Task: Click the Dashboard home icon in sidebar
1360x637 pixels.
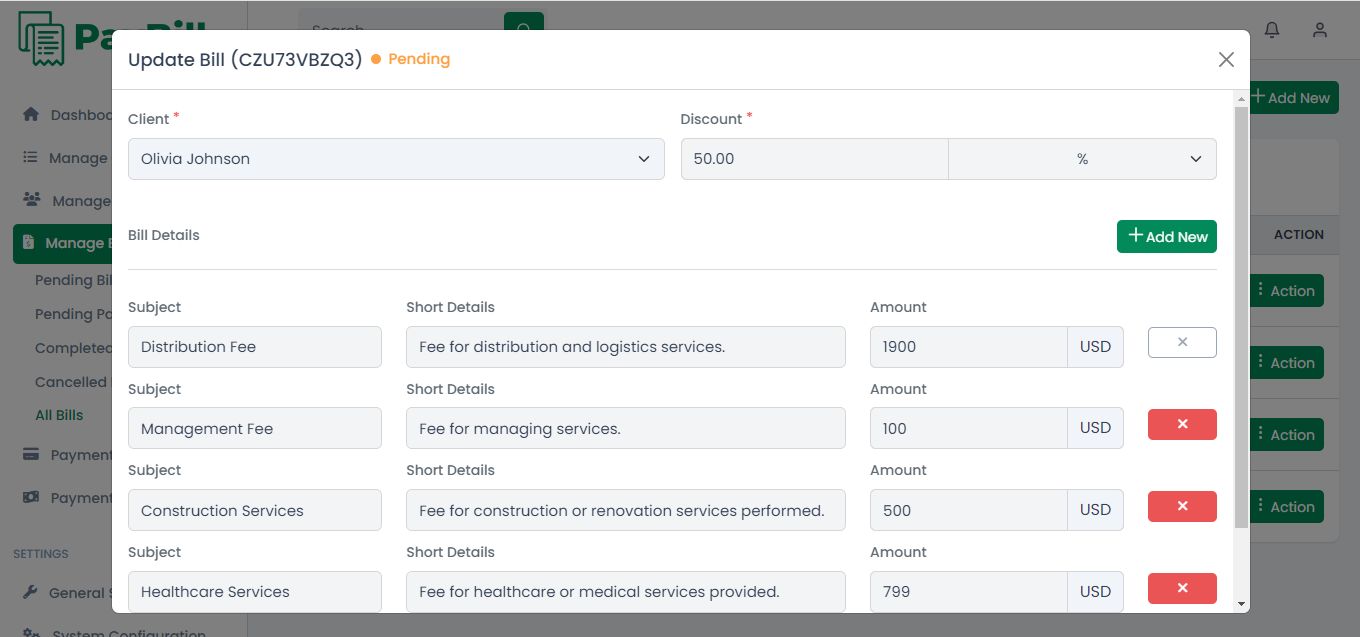Action: (x=31, y=115)
